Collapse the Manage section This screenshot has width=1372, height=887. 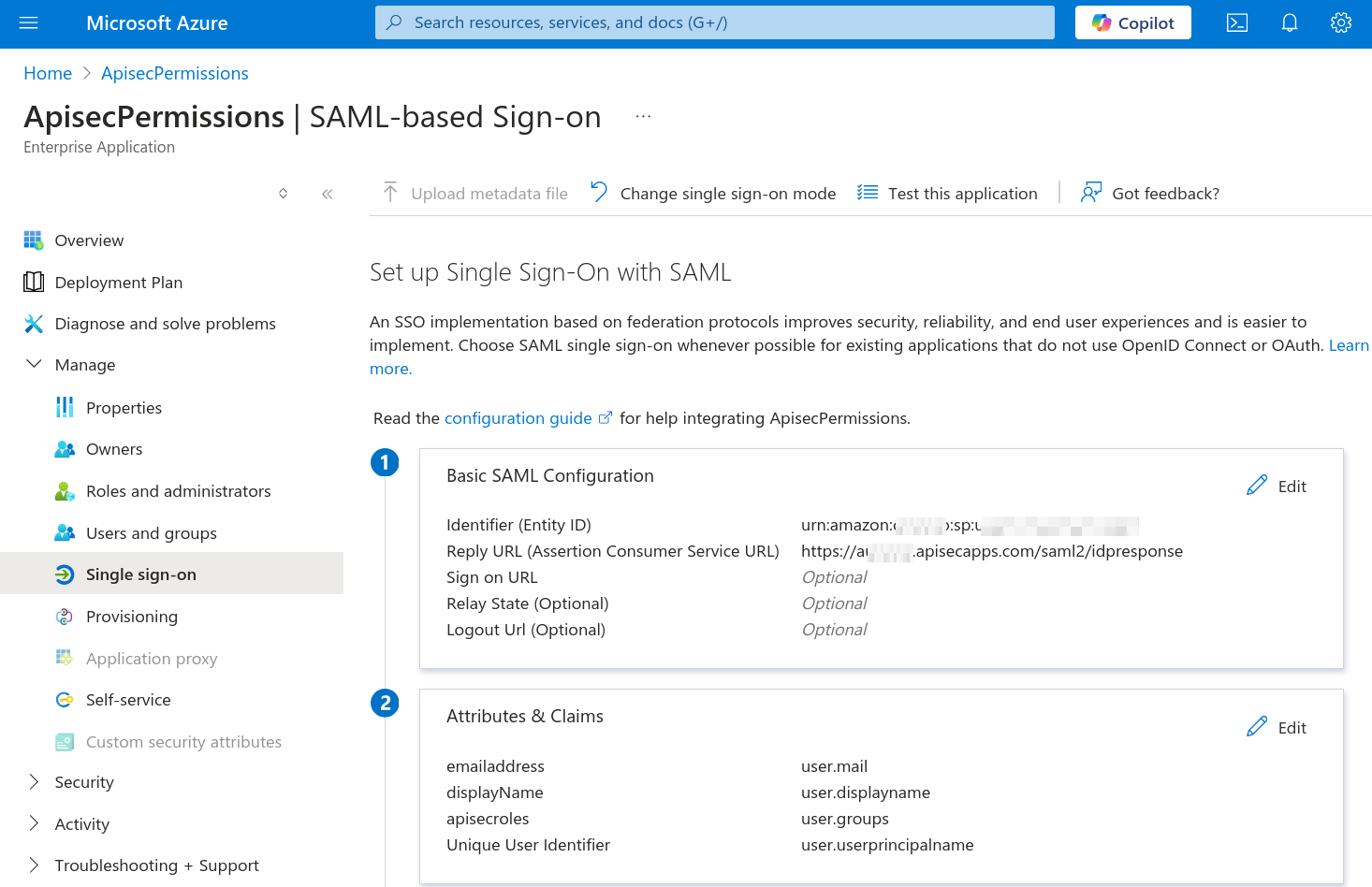[x=34, y=364]
